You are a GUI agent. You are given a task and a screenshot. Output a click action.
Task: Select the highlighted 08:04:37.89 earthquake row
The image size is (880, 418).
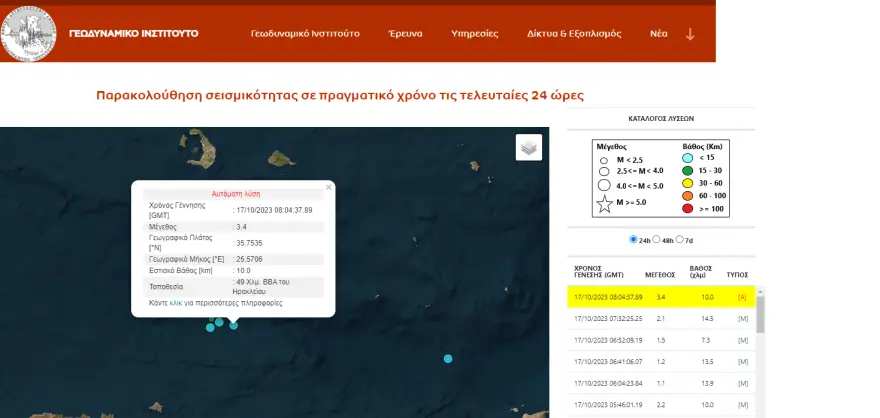[660, 296]
